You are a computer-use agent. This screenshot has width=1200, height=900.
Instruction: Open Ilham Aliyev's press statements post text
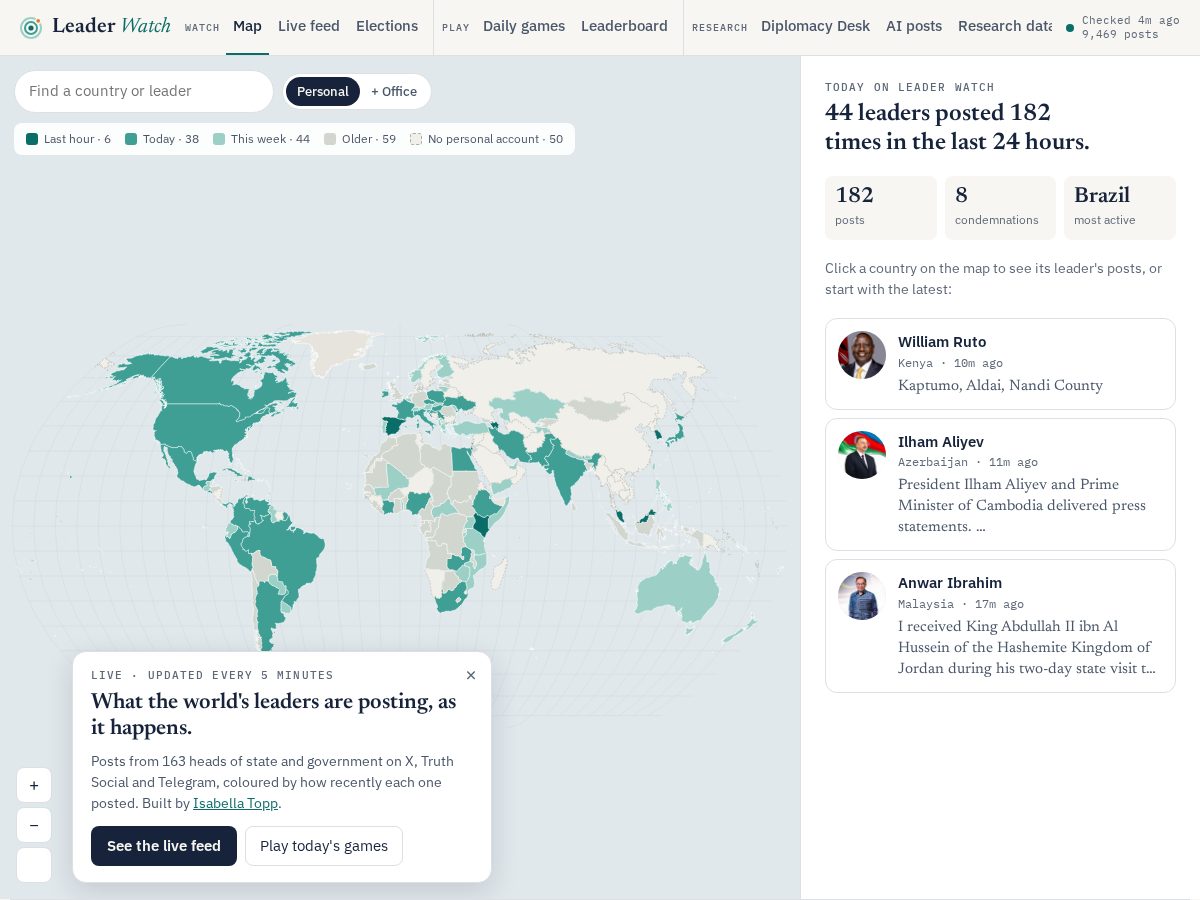pyautogui.click(x=1022, y=506)
